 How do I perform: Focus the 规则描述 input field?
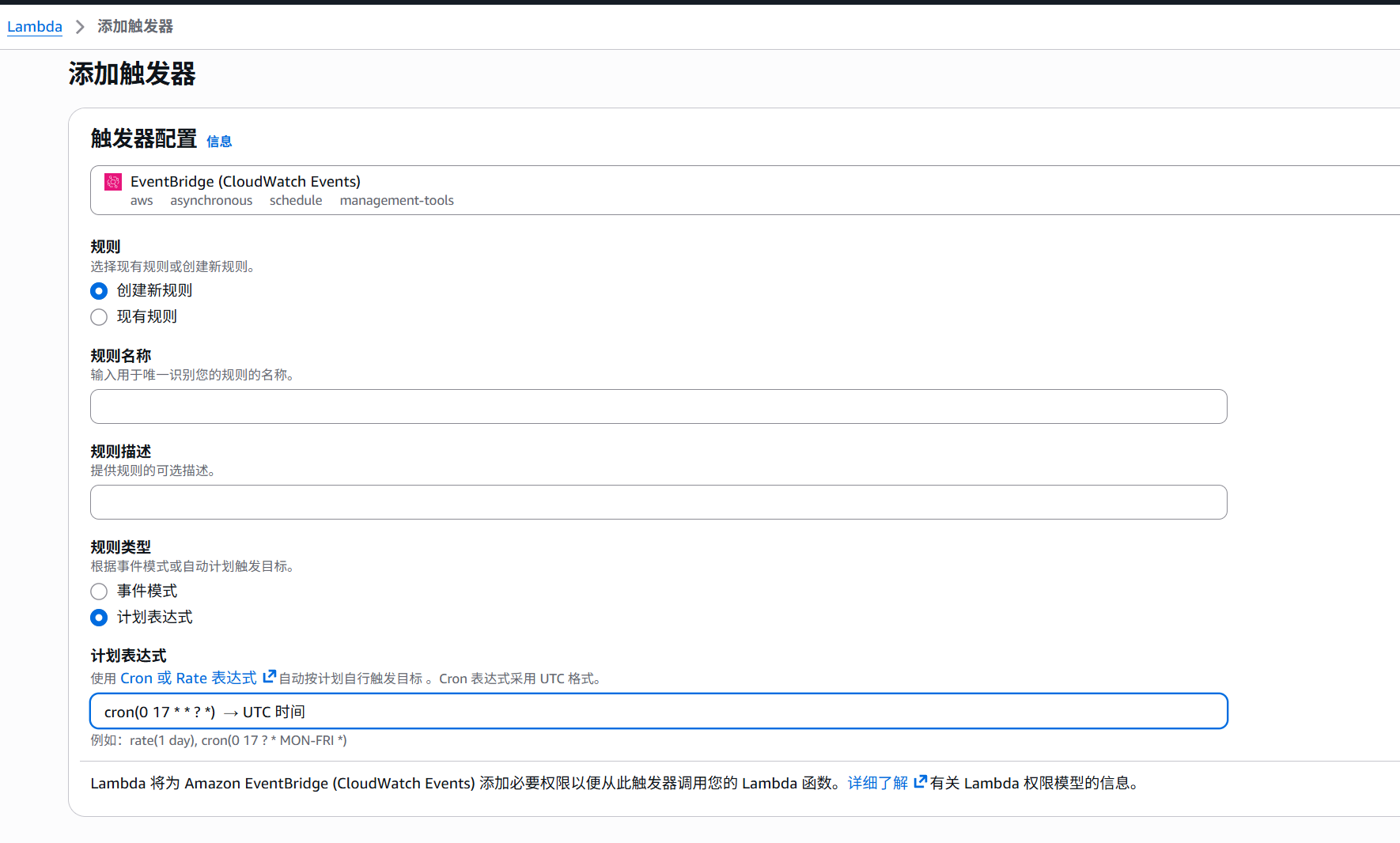[x=659, y=502]
